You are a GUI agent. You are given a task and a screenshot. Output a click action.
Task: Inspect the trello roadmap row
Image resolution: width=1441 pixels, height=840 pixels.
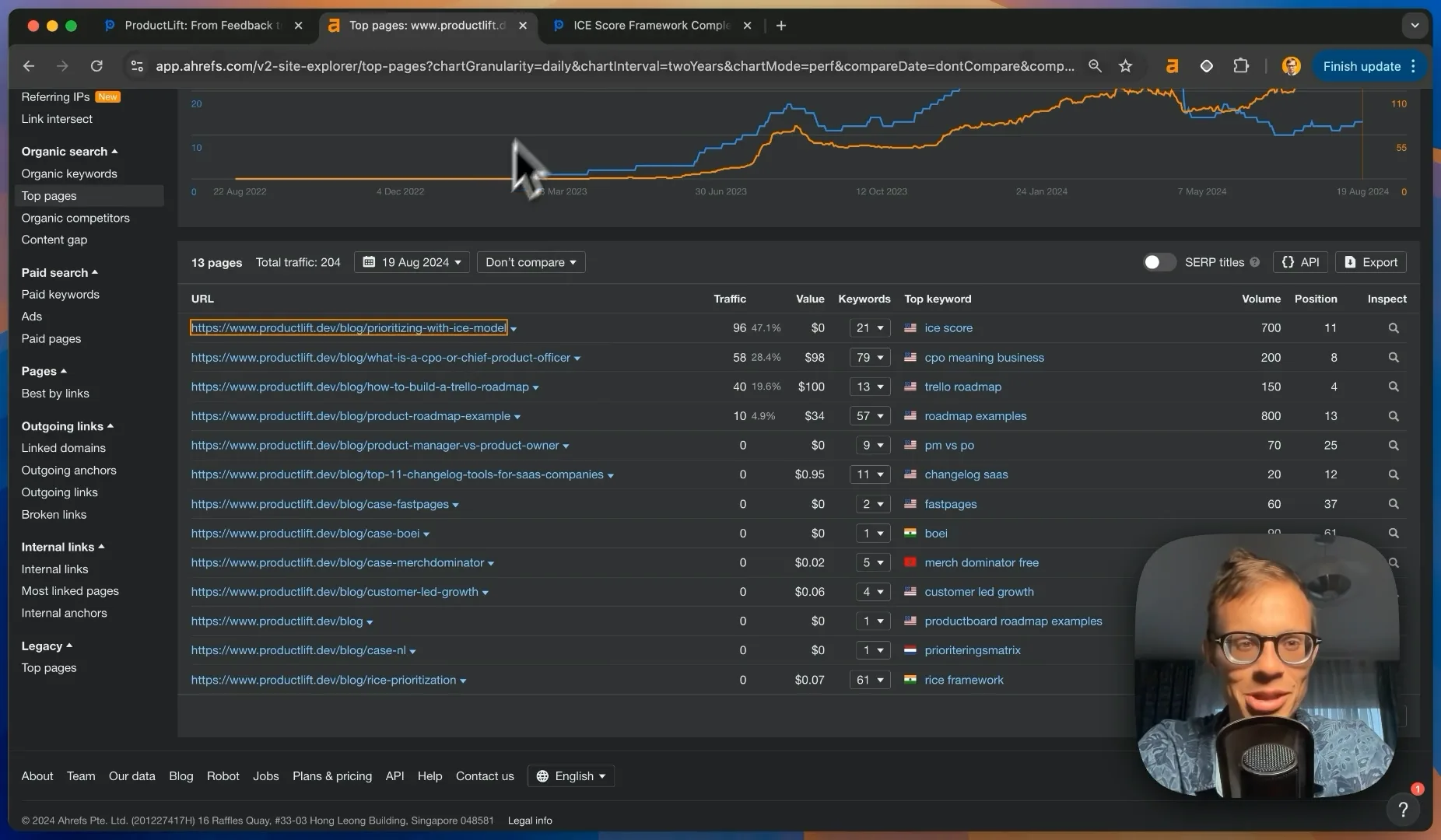[1393, 387]
